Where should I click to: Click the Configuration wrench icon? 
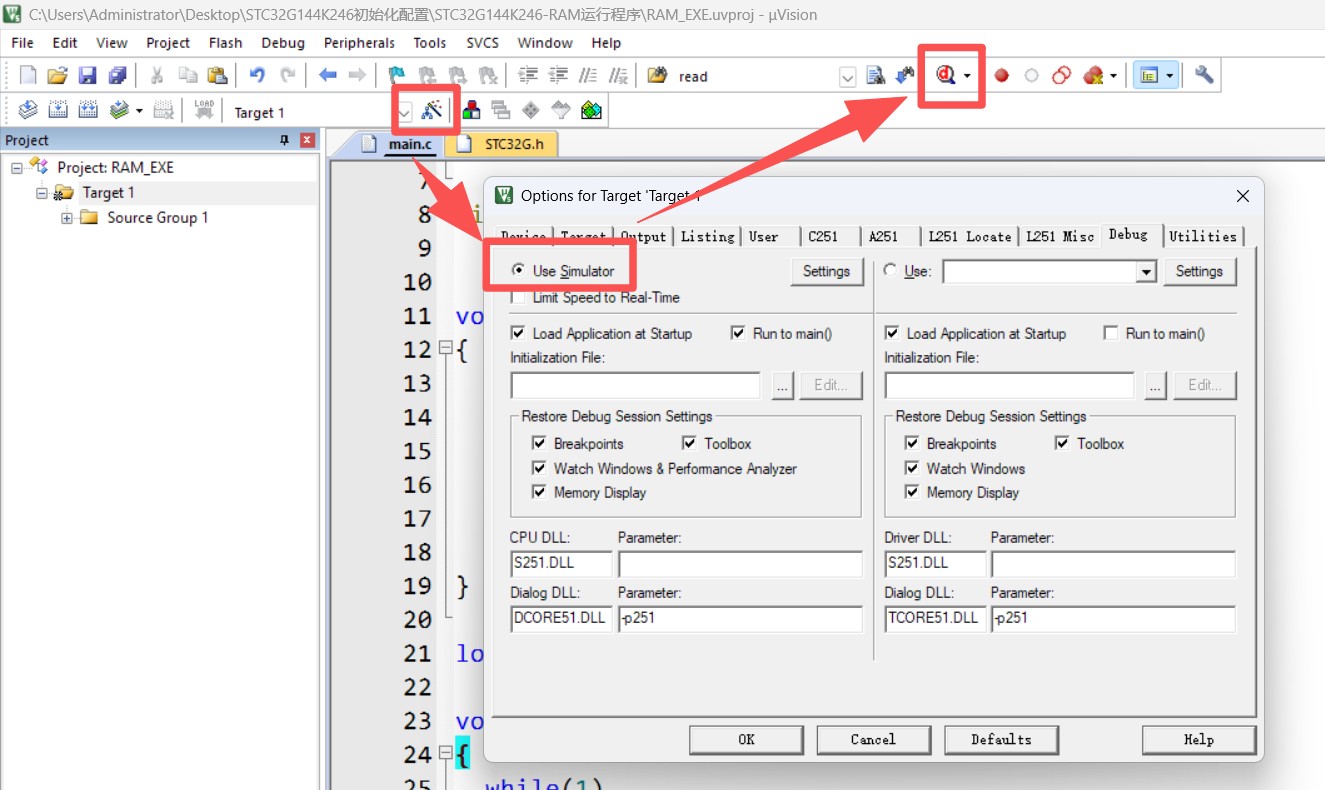click(x=1204, y=75)
